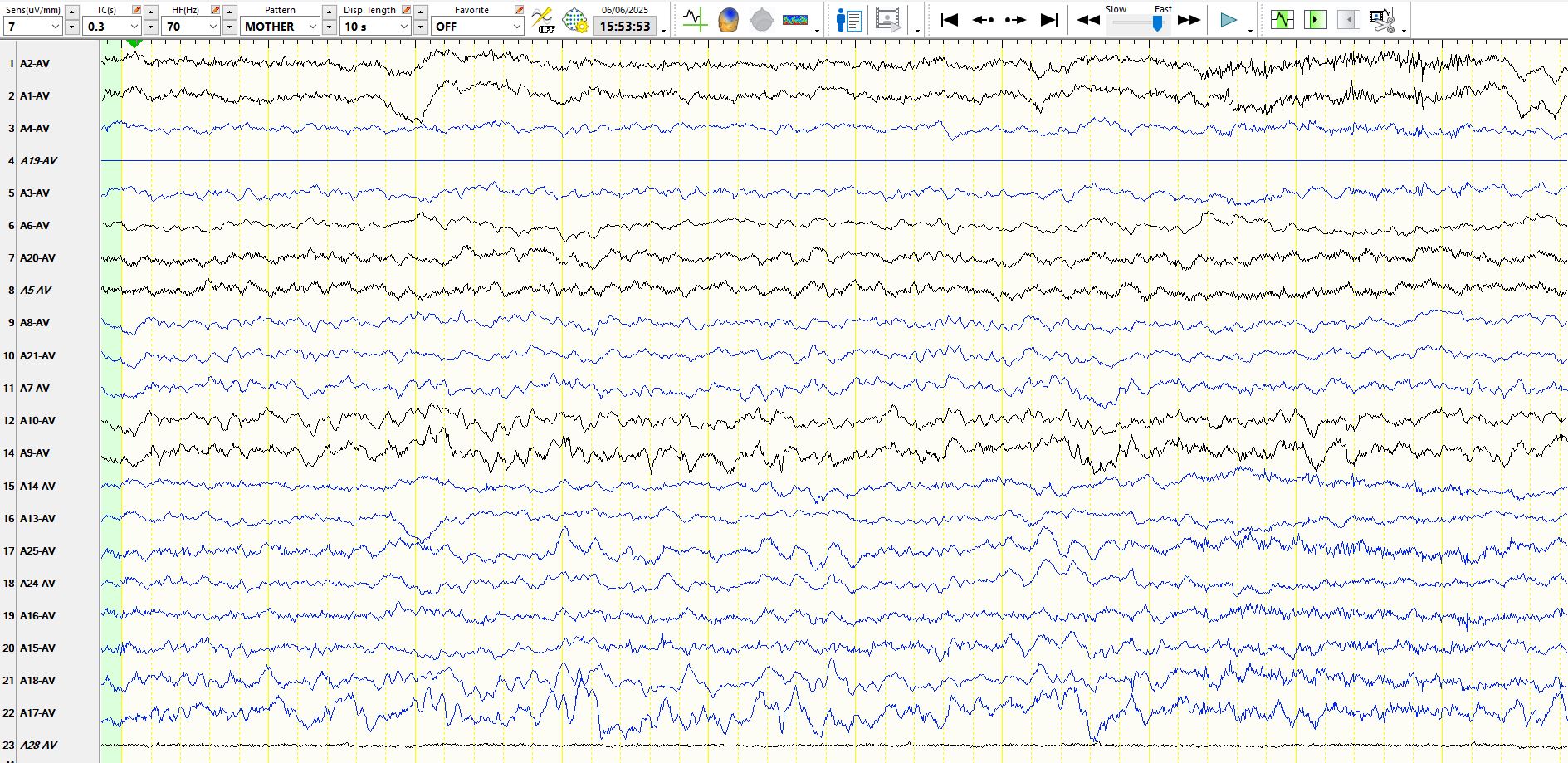Screen dimensions: 1568x763
Task: Click the waveform cursor measurement icon
Action: pyautogui.click(x=695, y=19)
